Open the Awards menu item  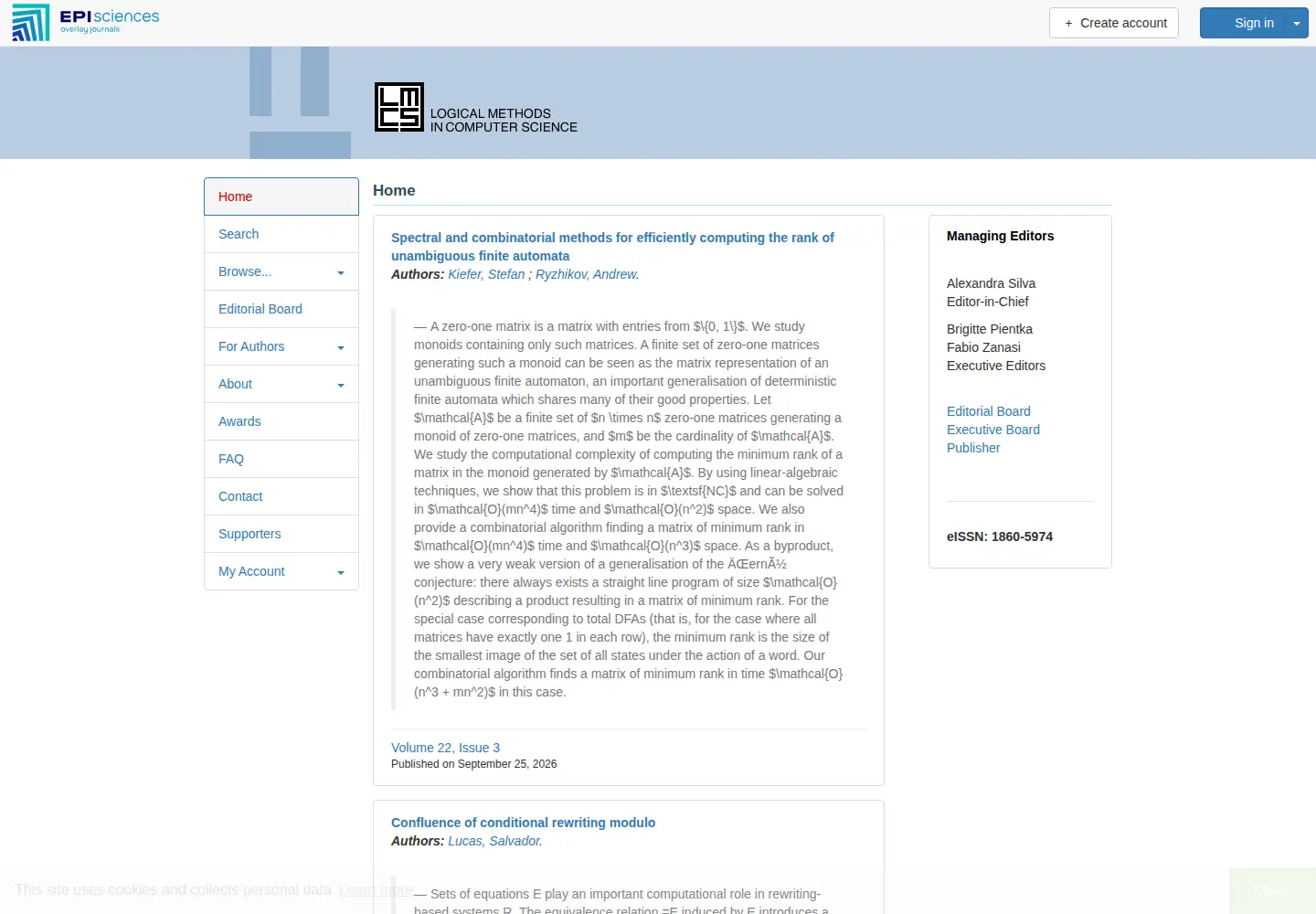[x=281, y=421]
